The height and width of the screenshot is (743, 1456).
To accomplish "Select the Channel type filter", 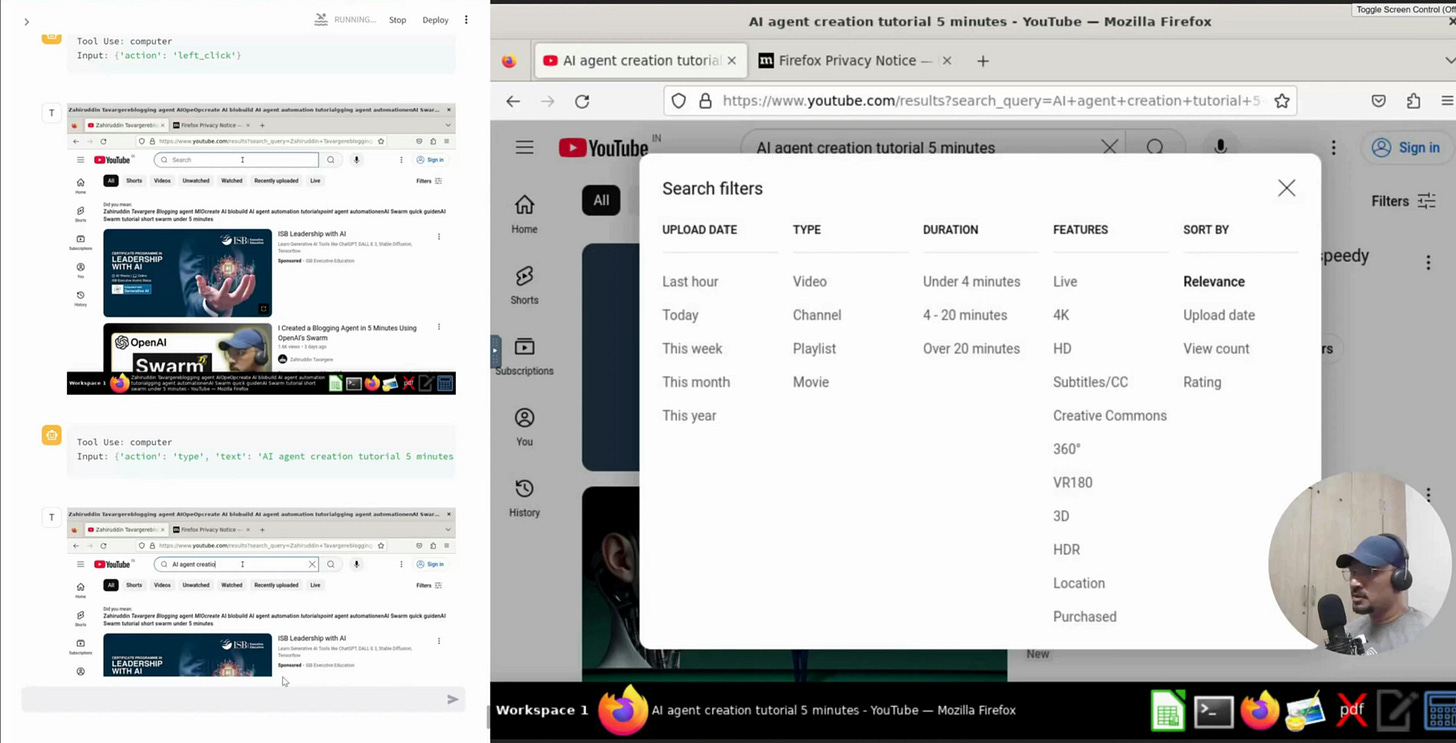I will 817,315.
